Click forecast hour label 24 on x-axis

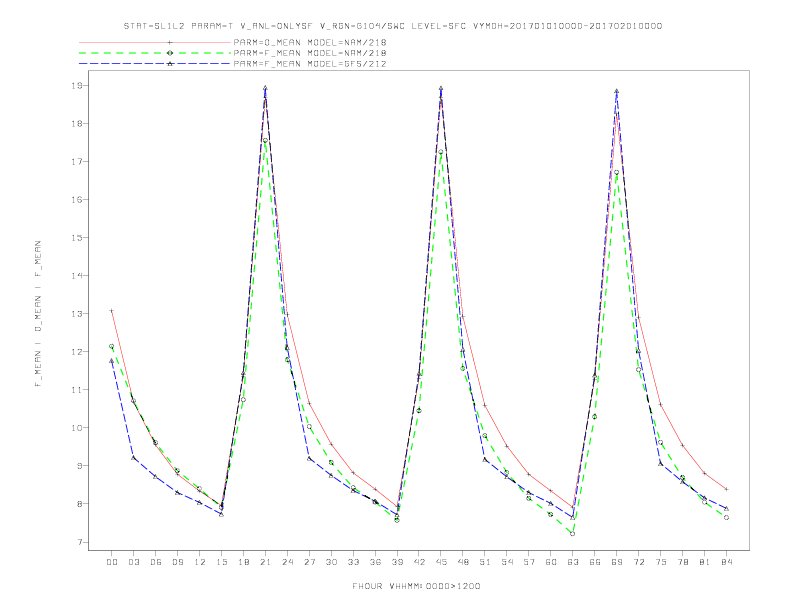pyautogui.click(x=287, y=562)
